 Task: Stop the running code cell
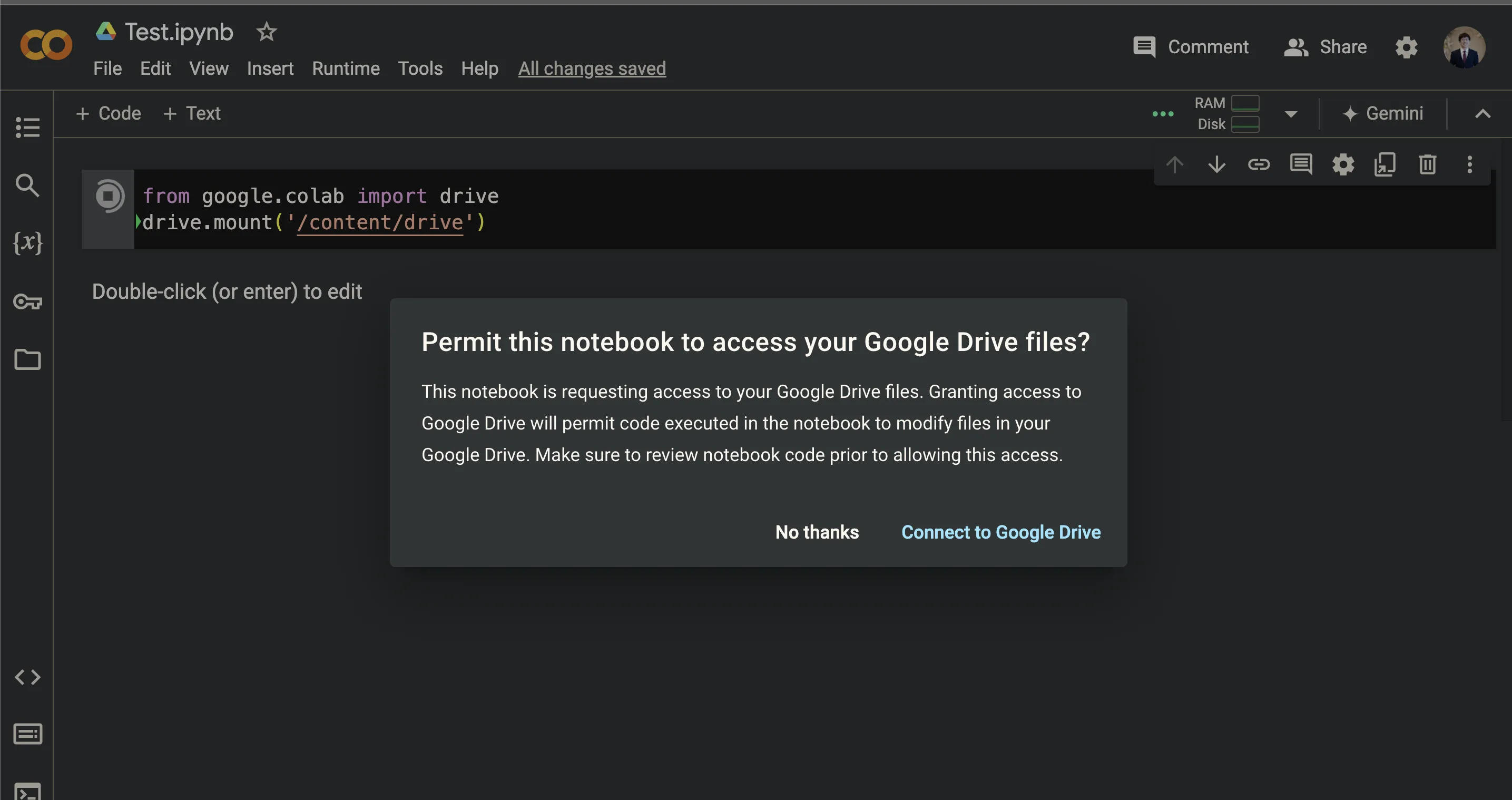[110, 196]
